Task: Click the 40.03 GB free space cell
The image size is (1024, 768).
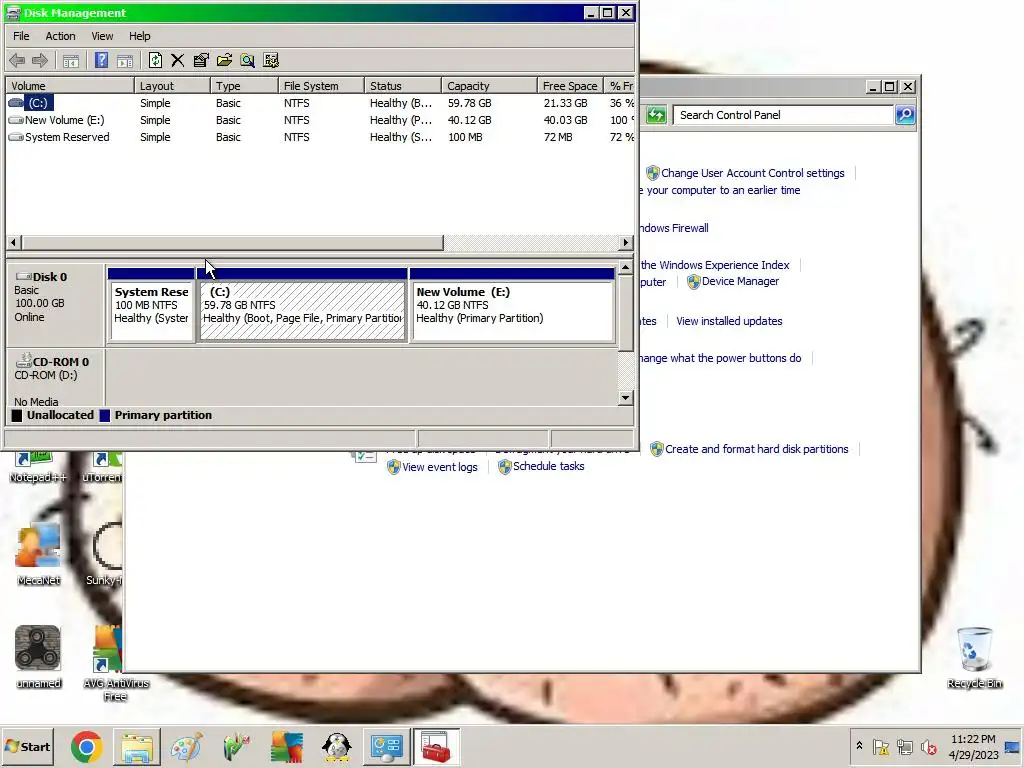Action: (566, 120)
